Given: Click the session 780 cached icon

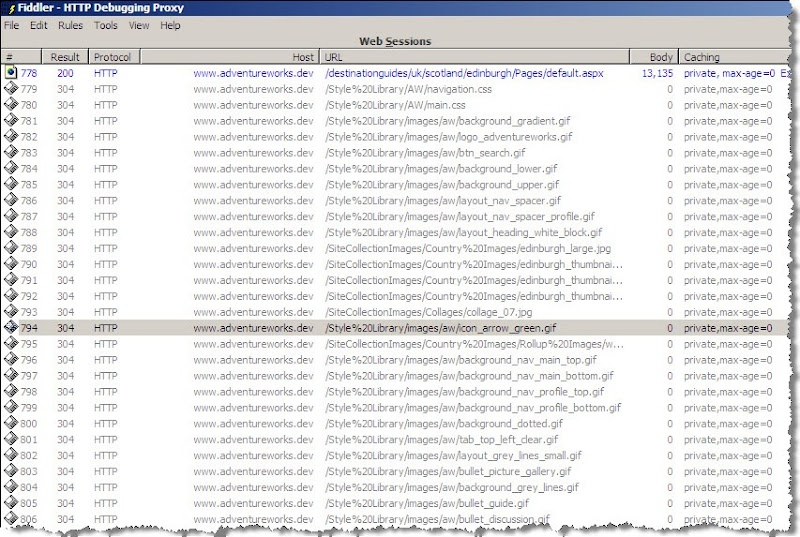Looking at the screenshot, I should [x=11, y=104].
